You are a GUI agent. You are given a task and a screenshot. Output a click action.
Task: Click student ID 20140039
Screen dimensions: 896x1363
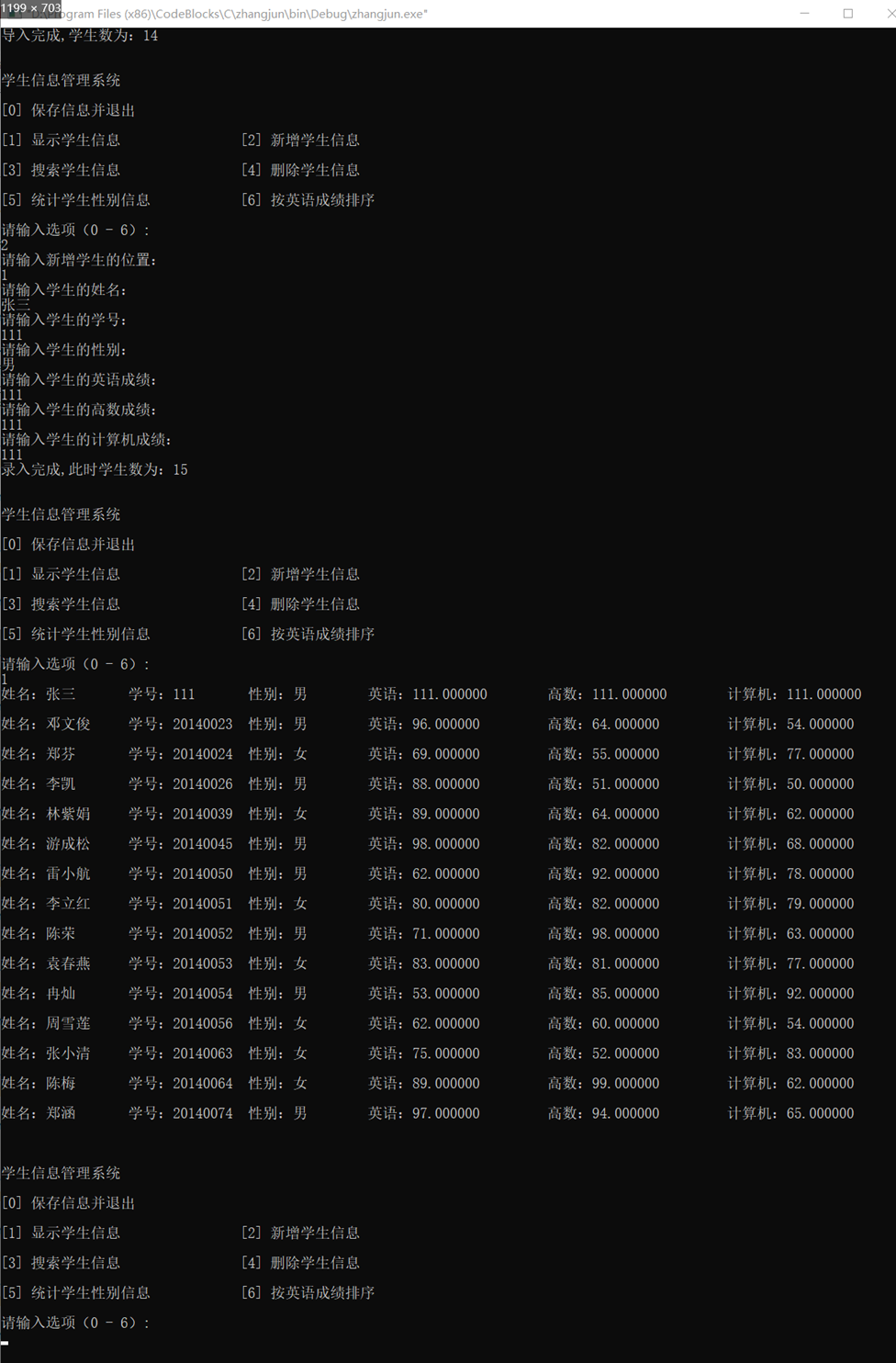pos(203,815)
